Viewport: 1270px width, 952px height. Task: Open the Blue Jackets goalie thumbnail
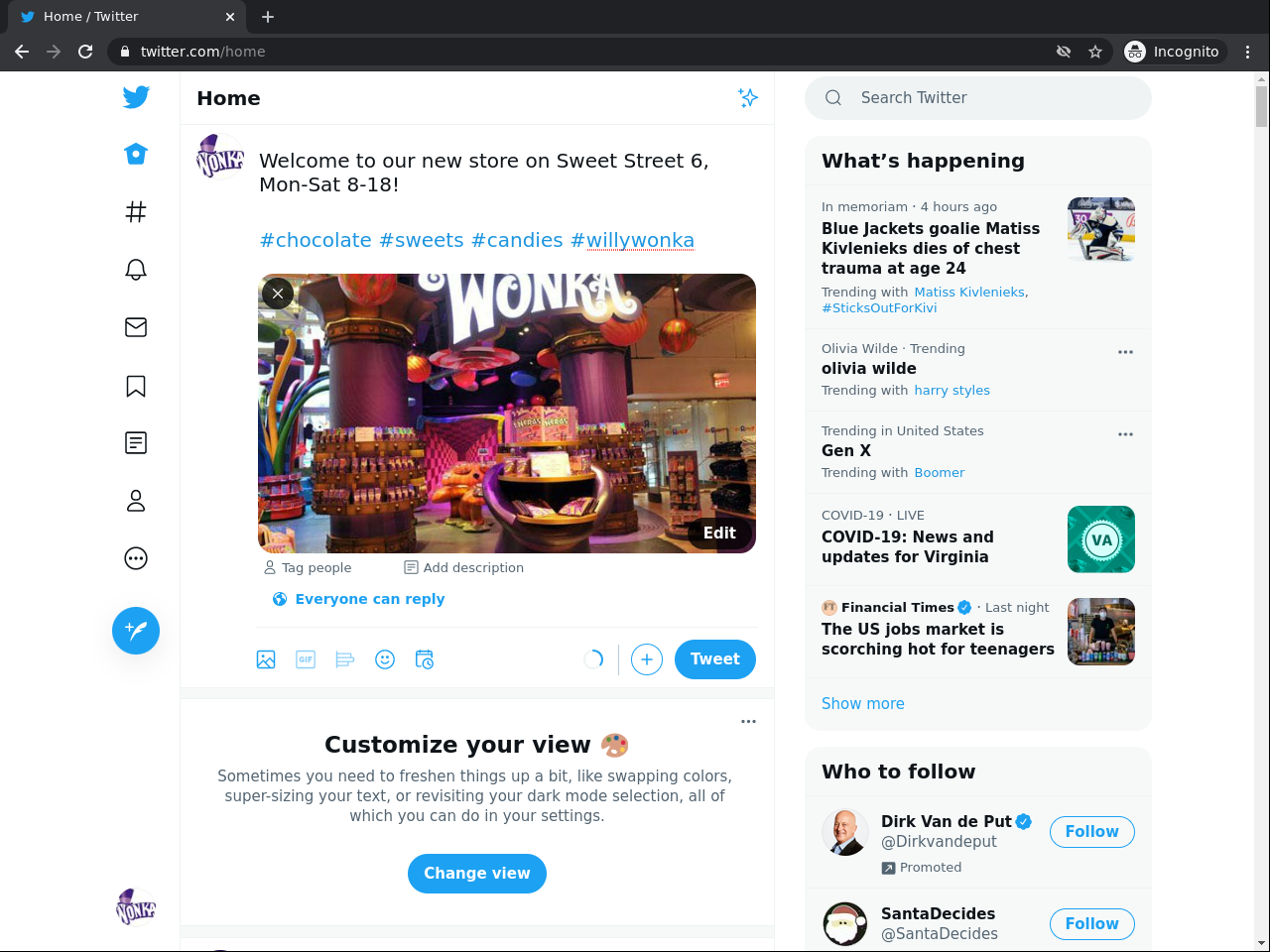[x=1101, y=229]
